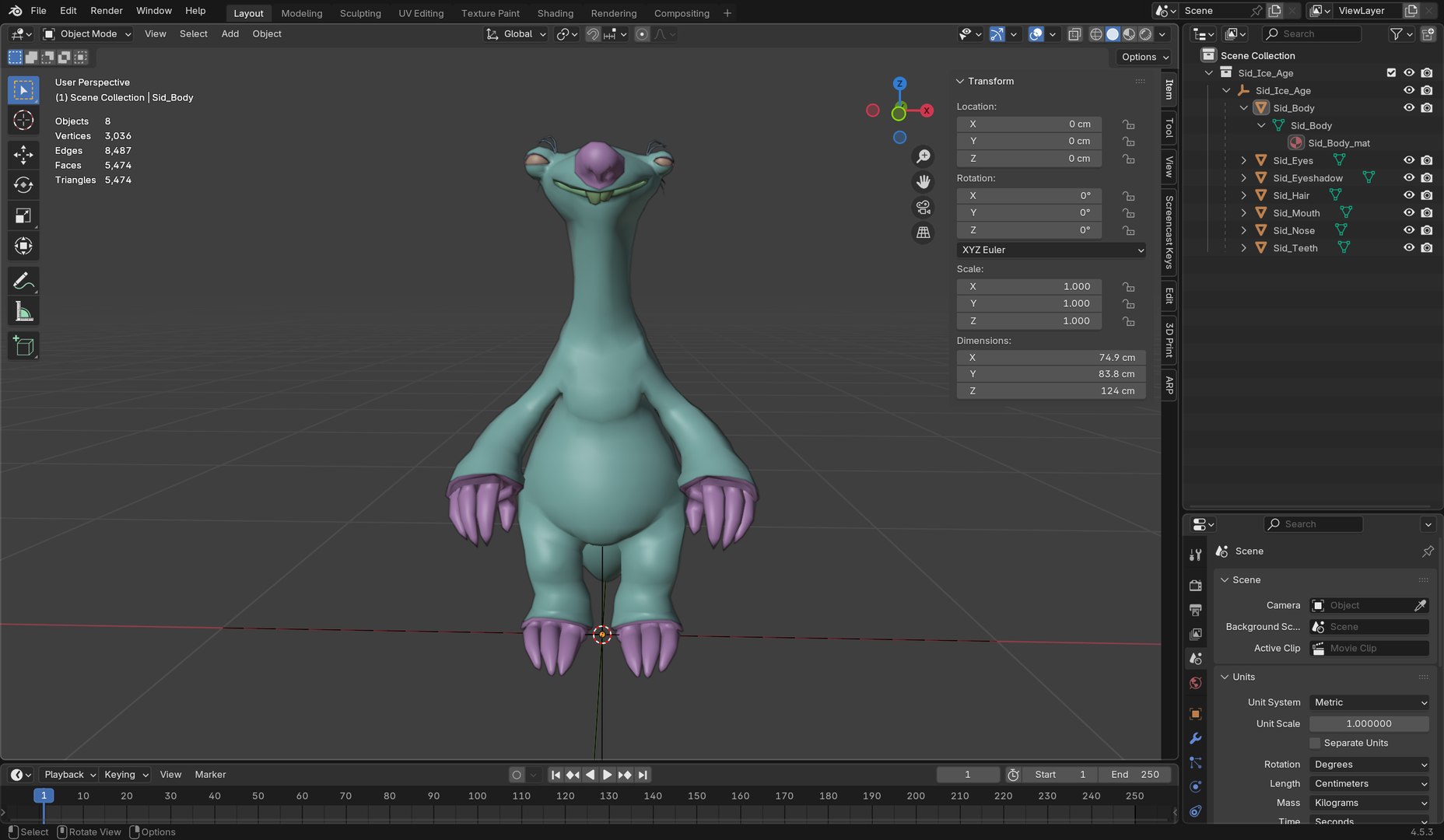Click the Pan view hand icon
The height and width of the screenshot is (840, 1444).
point(923,182)
